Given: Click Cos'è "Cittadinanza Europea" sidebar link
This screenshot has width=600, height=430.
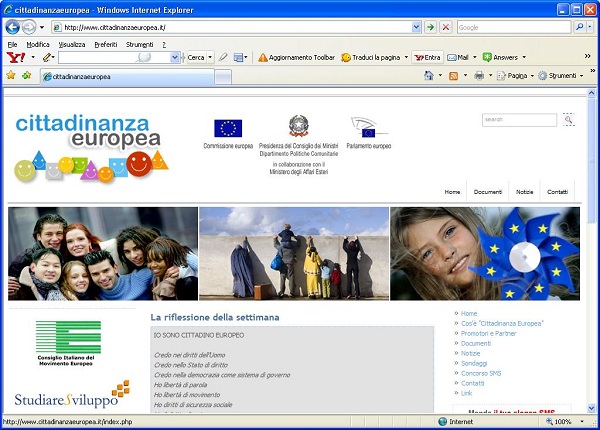Looking at the screenshot, I should coord(502,324).
